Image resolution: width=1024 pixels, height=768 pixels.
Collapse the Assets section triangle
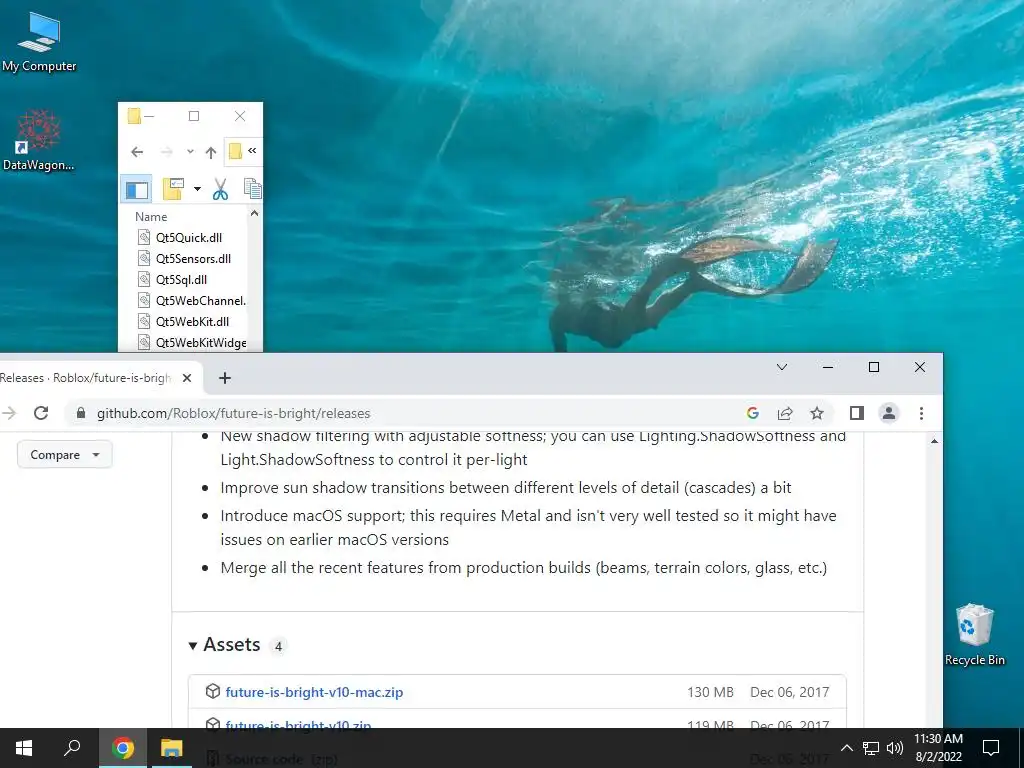tap(193, 646)
